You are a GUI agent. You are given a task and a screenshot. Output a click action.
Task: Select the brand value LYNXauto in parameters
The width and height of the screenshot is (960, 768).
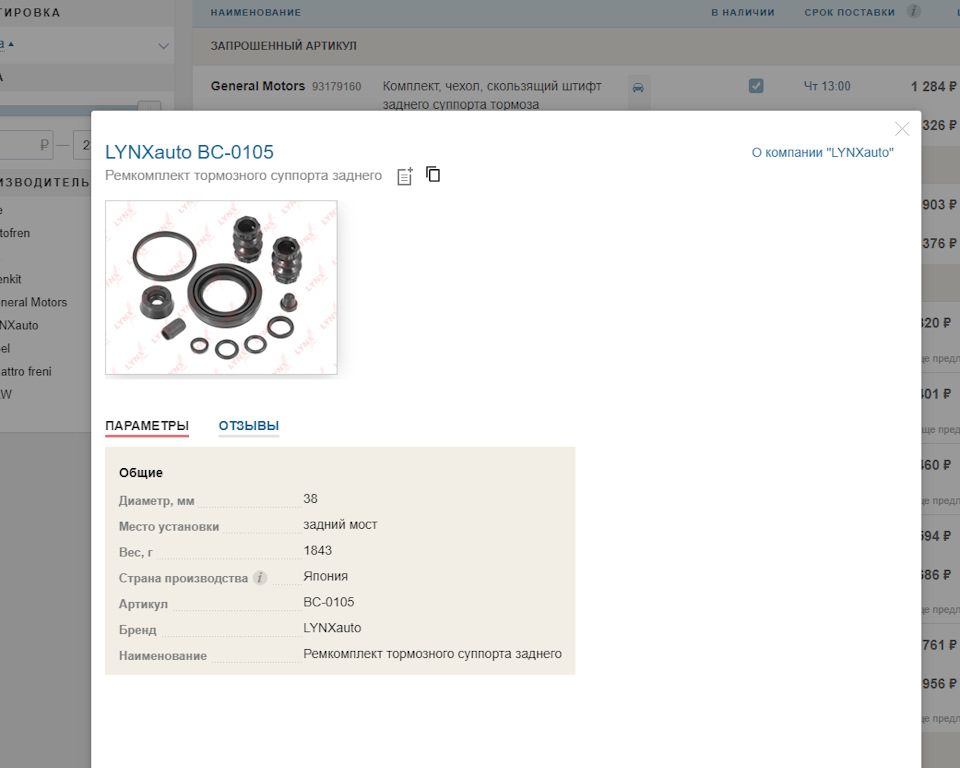(x=332, y=628)
